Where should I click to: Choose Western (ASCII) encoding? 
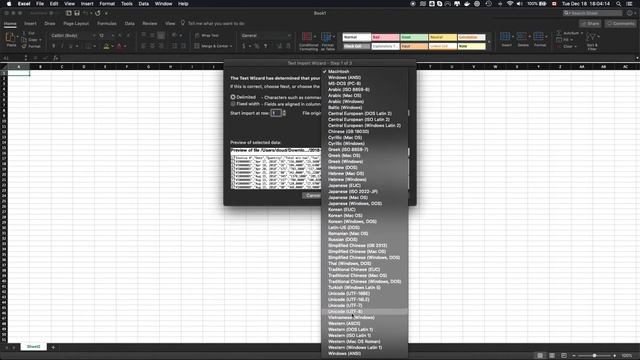point(364,323)
